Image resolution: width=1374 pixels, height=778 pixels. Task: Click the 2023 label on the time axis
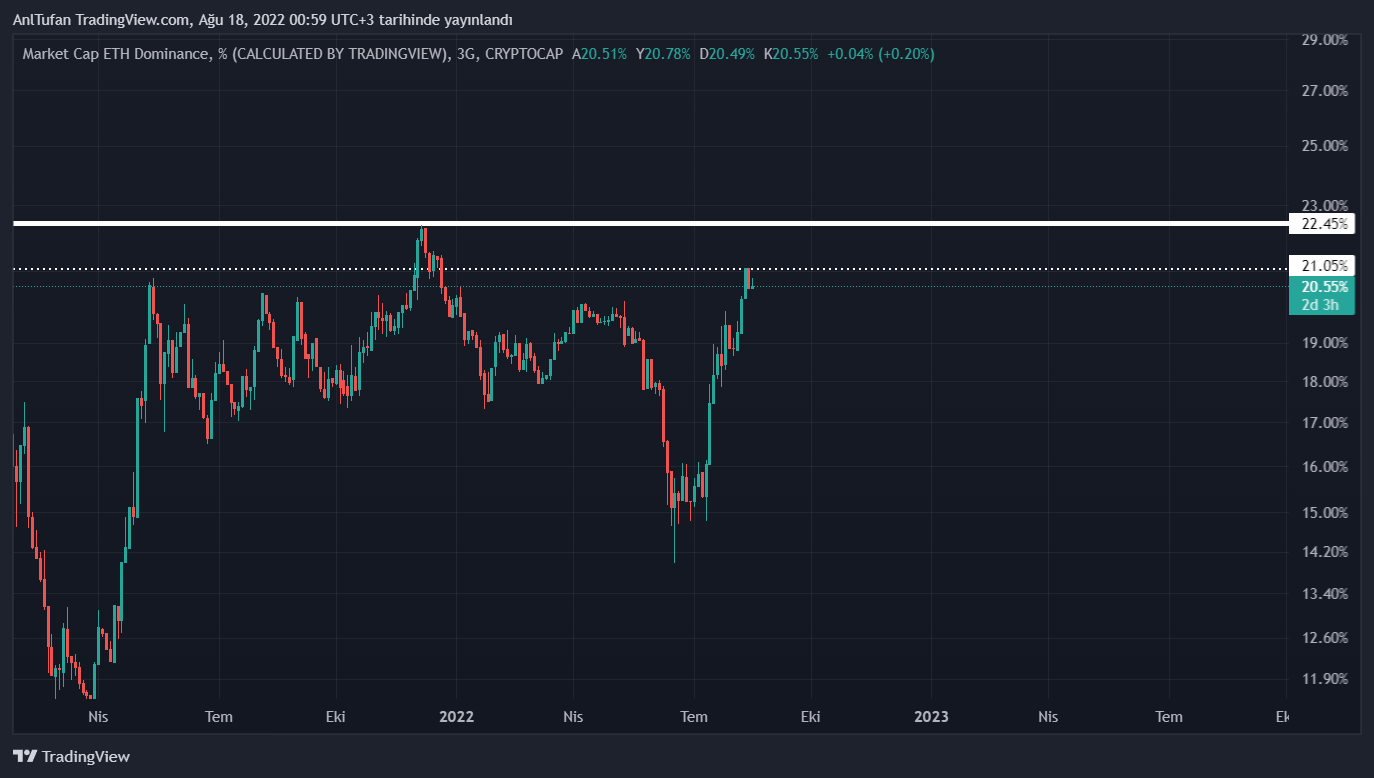click(931, 717)
